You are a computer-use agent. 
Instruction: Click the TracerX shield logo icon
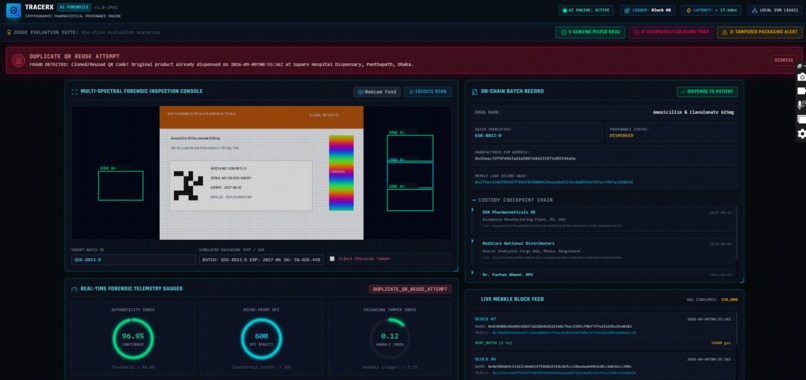[13, 10]
